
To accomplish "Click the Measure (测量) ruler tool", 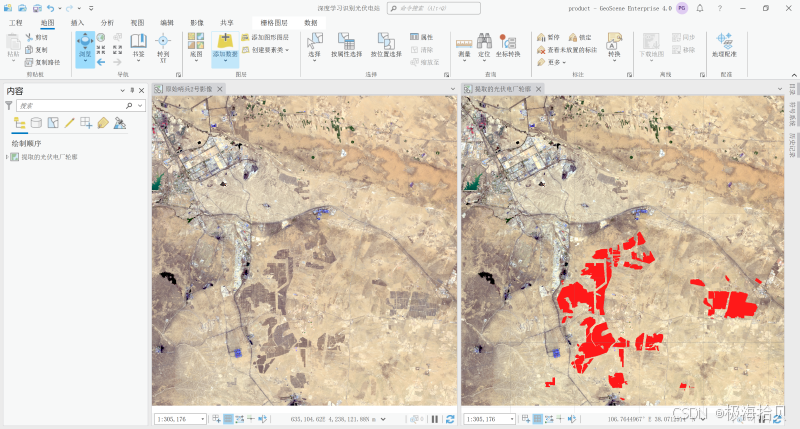I will (464, 46).
